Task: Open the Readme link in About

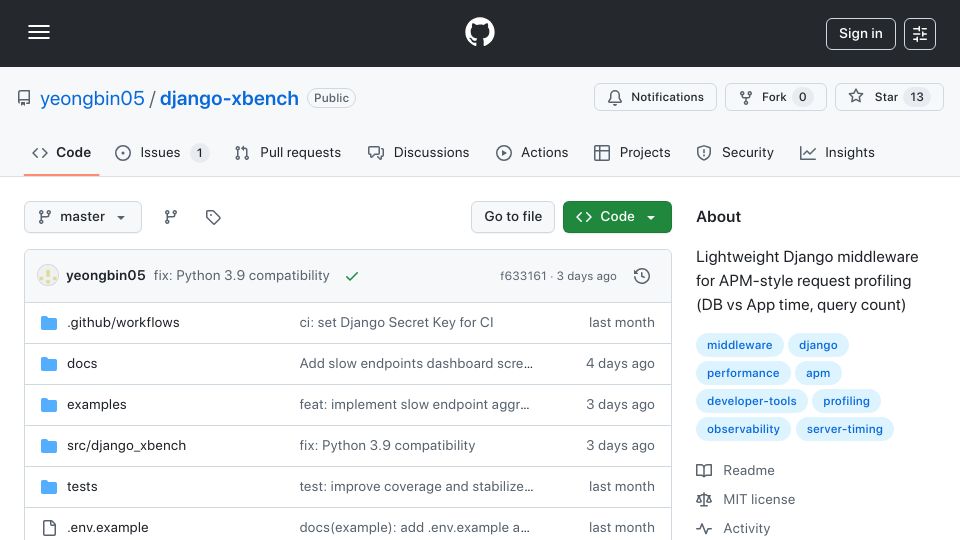Action: [x=735, y=470]
